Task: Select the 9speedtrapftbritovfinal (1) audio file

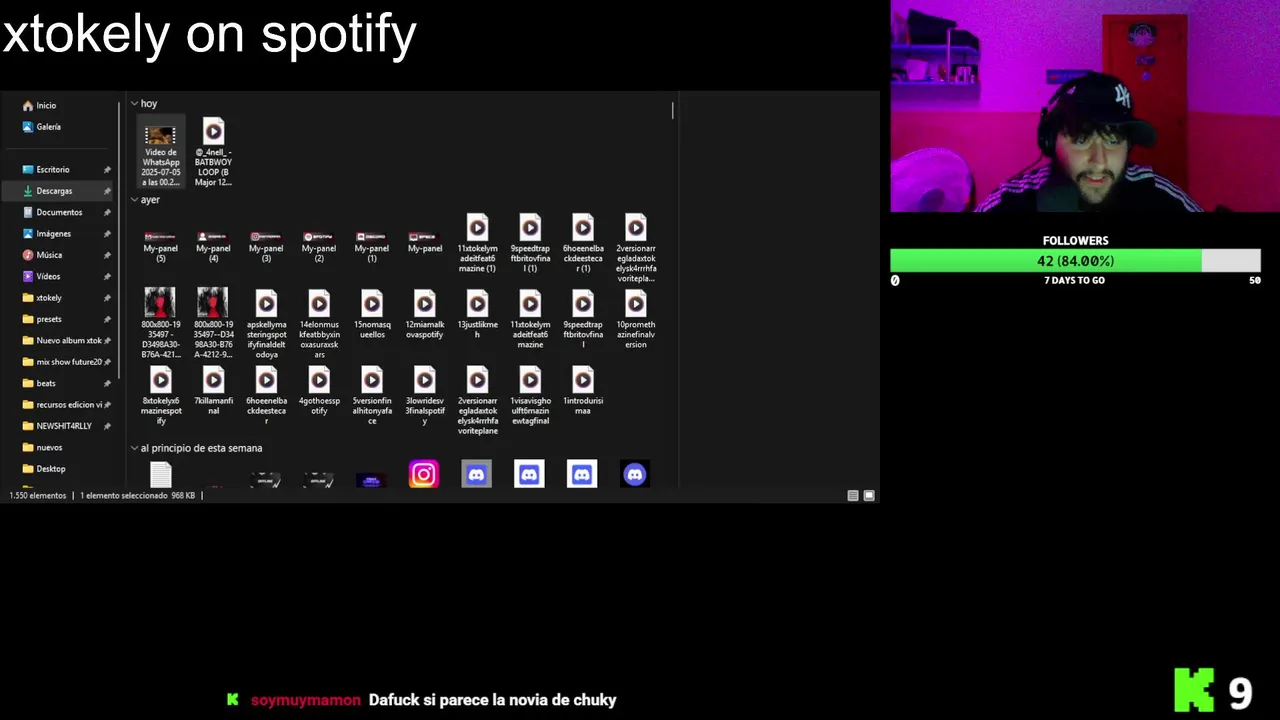Action: click(x=530, y=243)
